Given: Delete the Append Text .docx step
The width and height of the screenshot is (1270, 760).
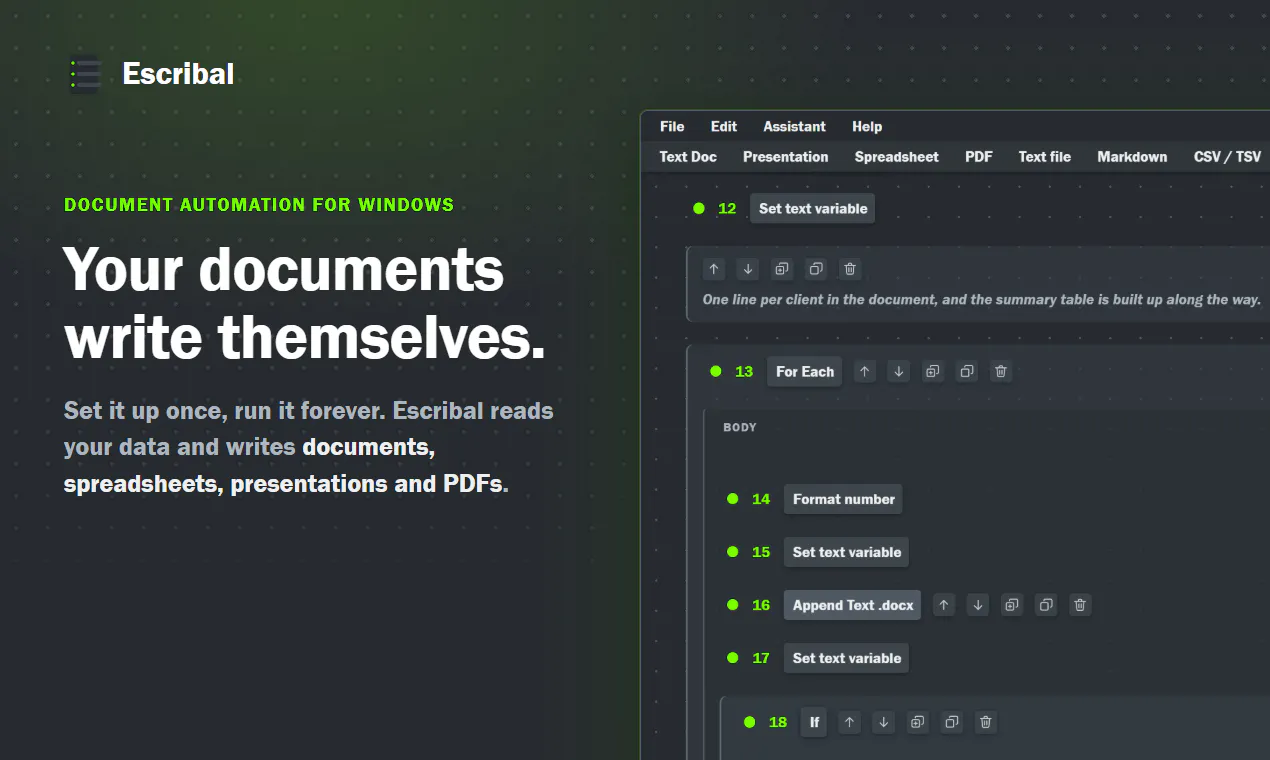Looking at the screenshot, I should pyautogui.click(x=1080, y=605).
